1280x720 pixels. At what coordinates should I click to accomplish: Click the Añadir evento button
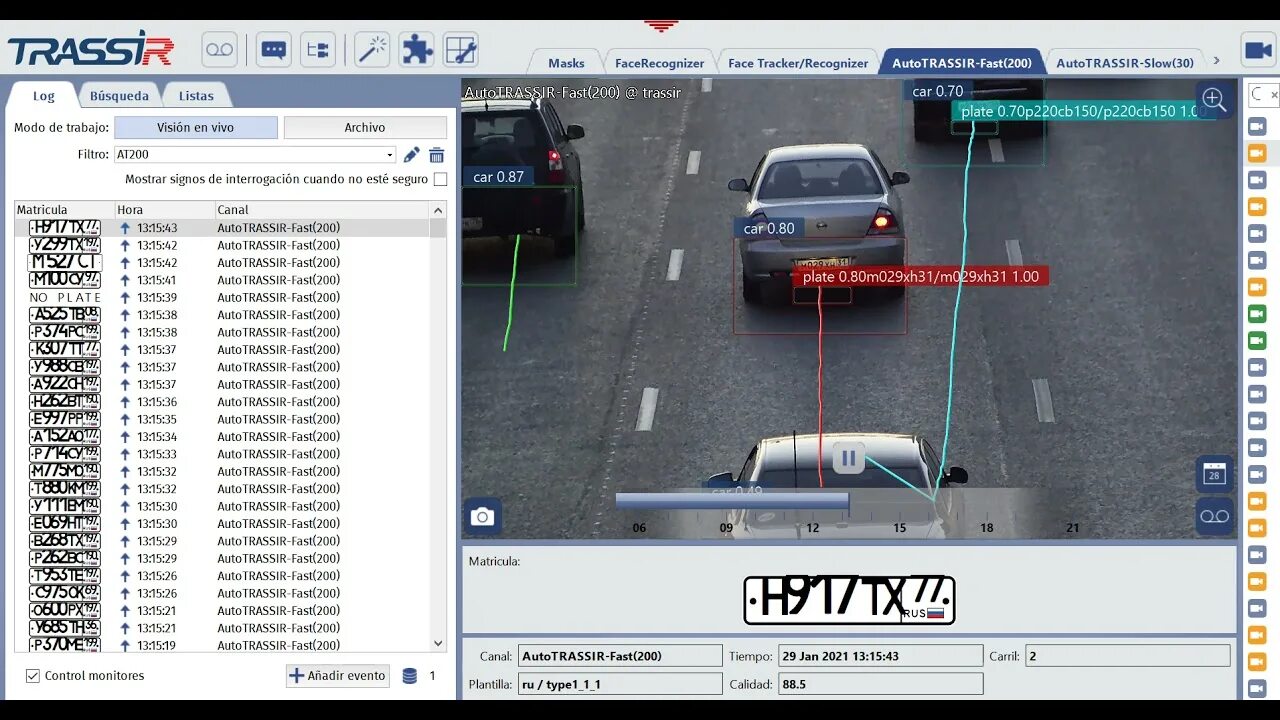[338, 676]
